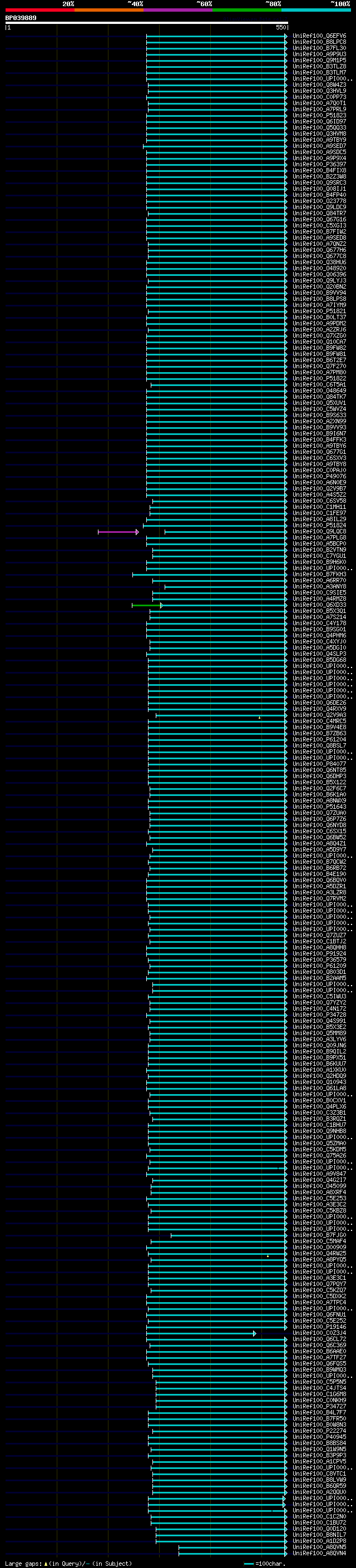This screenshot has height=1568, width=356.
Task: Open hit UniRef100_B3TLZ8
Action: pyautogui.click(x=319, y=66)
